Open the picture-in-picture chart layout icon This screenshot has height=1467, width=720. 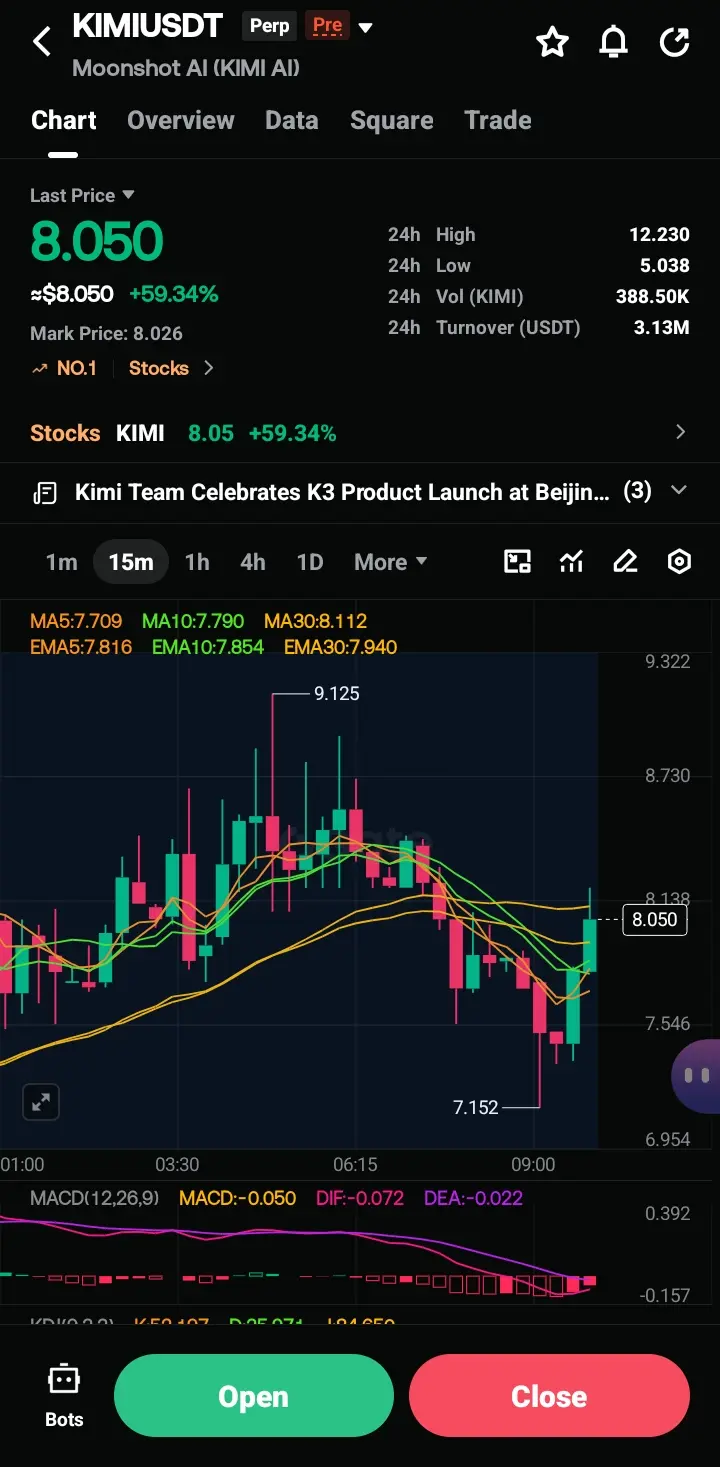coord(517,562)
